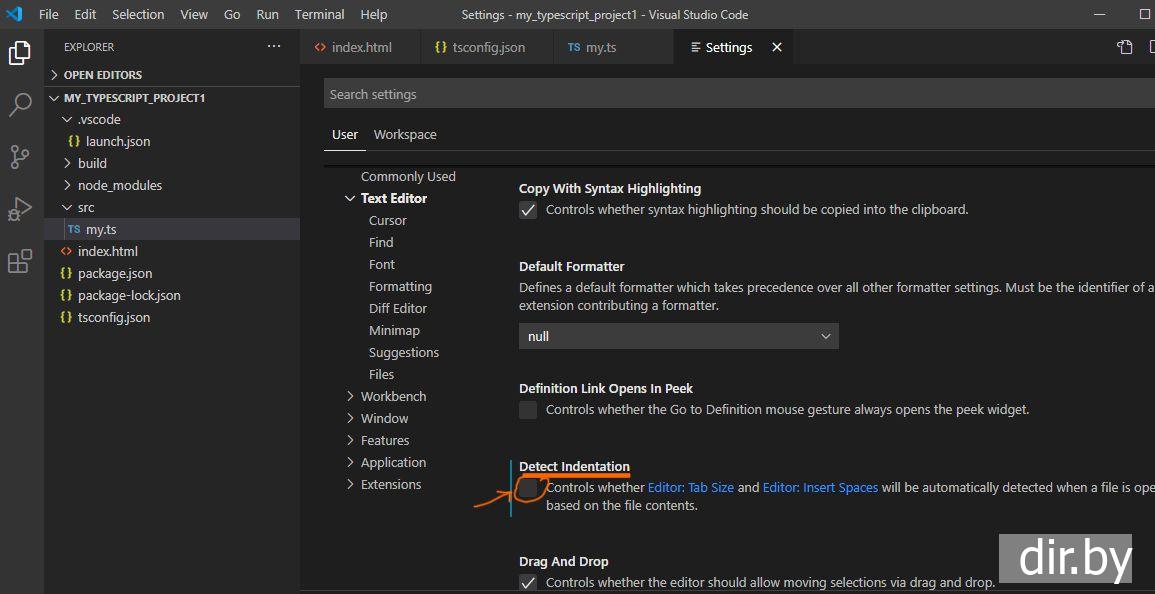1155x594 pixels.
Task: Switch to the Workspace settings tab
Action: (x=405, y=135)
